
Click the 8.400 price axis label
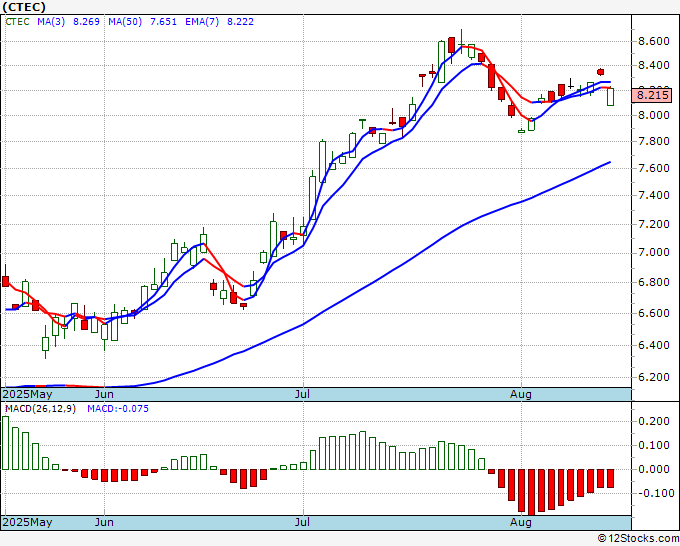click(x=654, y=65)
